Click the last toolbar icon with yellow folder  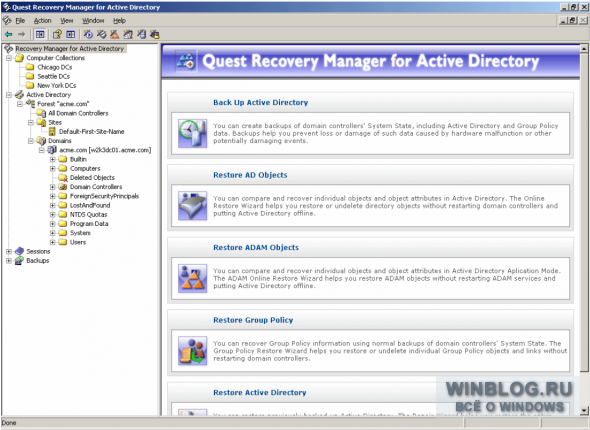point(155,35)
